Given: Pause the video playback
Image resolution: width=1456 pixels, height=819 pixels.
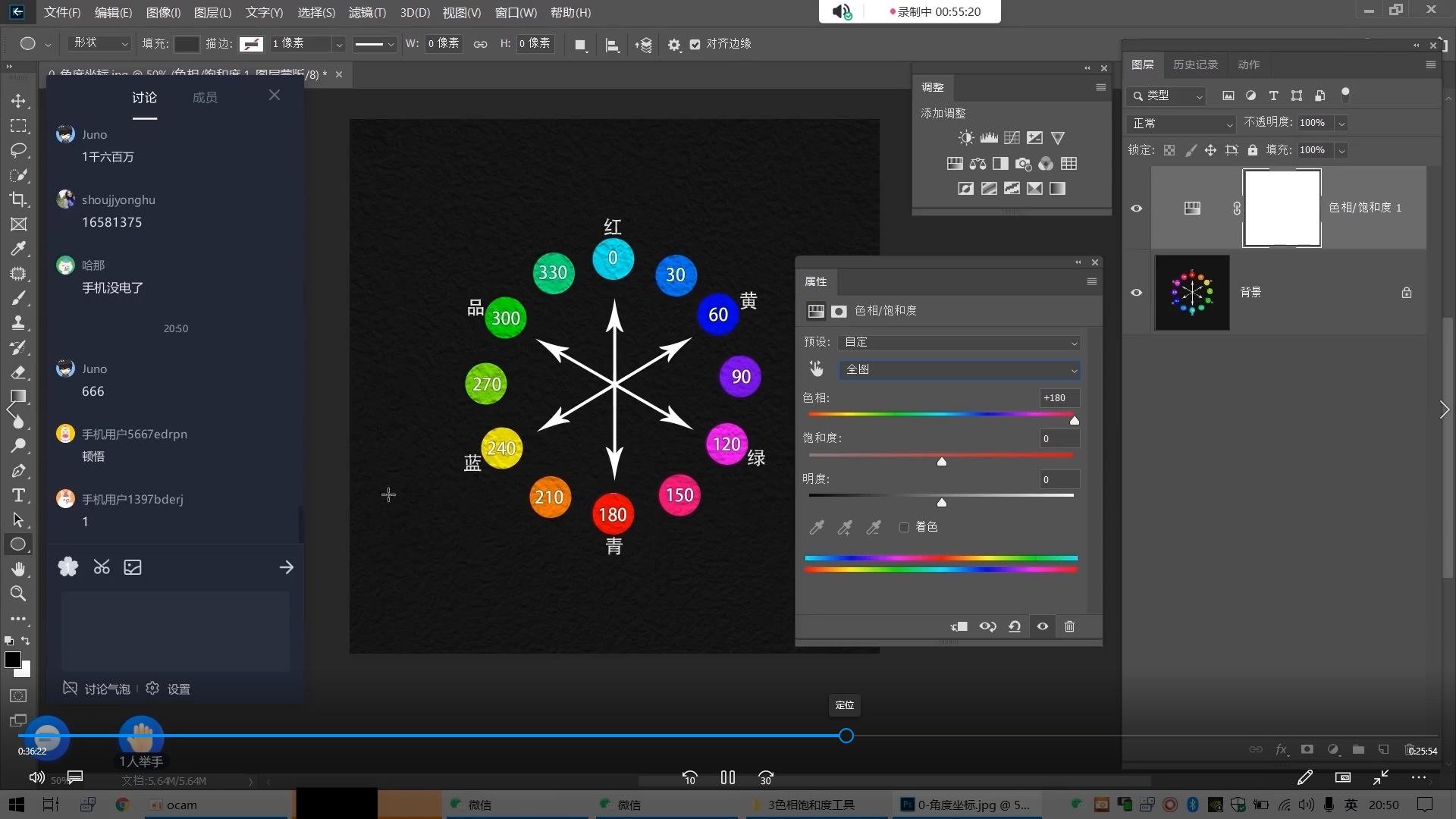Looking at the screenshot, I should point(728,777).
